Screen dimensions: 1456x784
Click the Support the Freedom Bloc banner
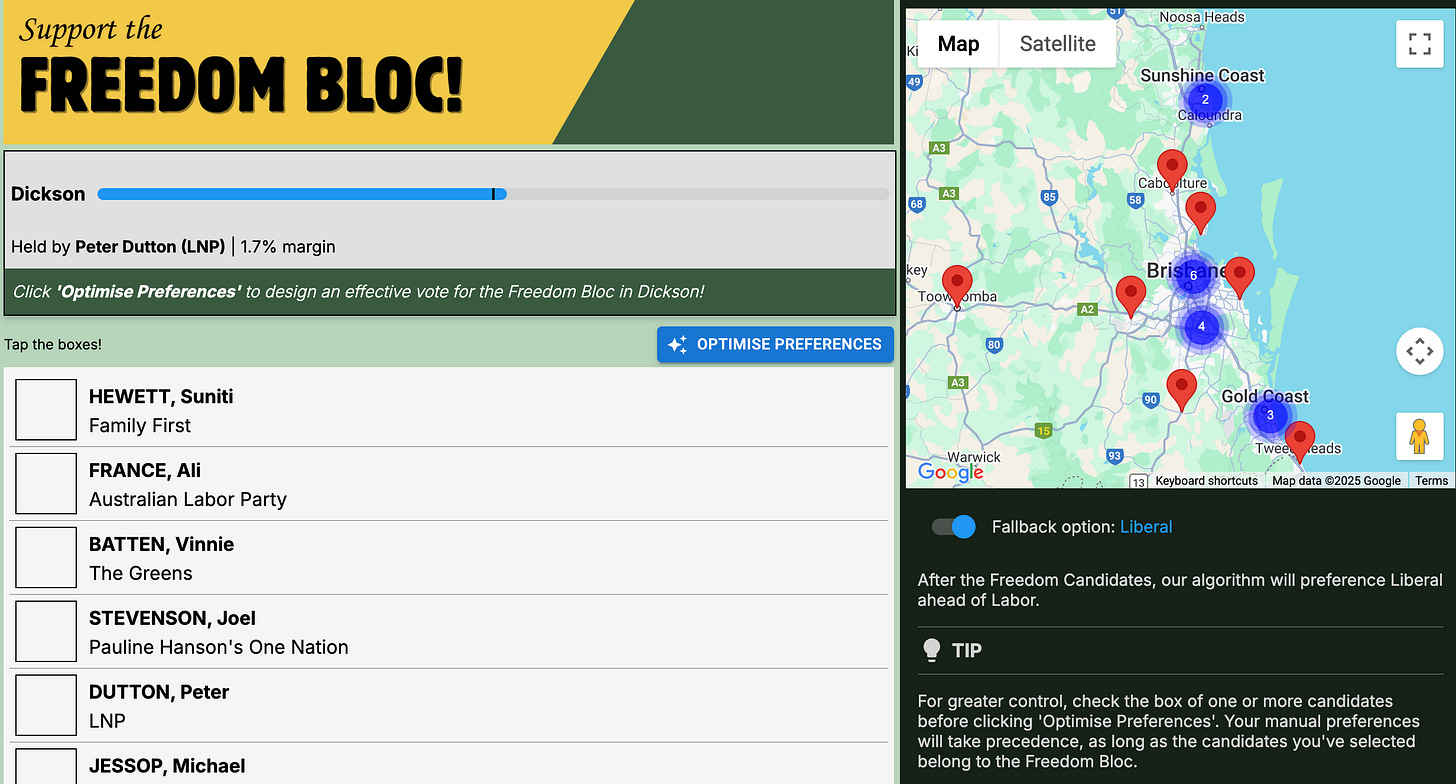point(448,72)
